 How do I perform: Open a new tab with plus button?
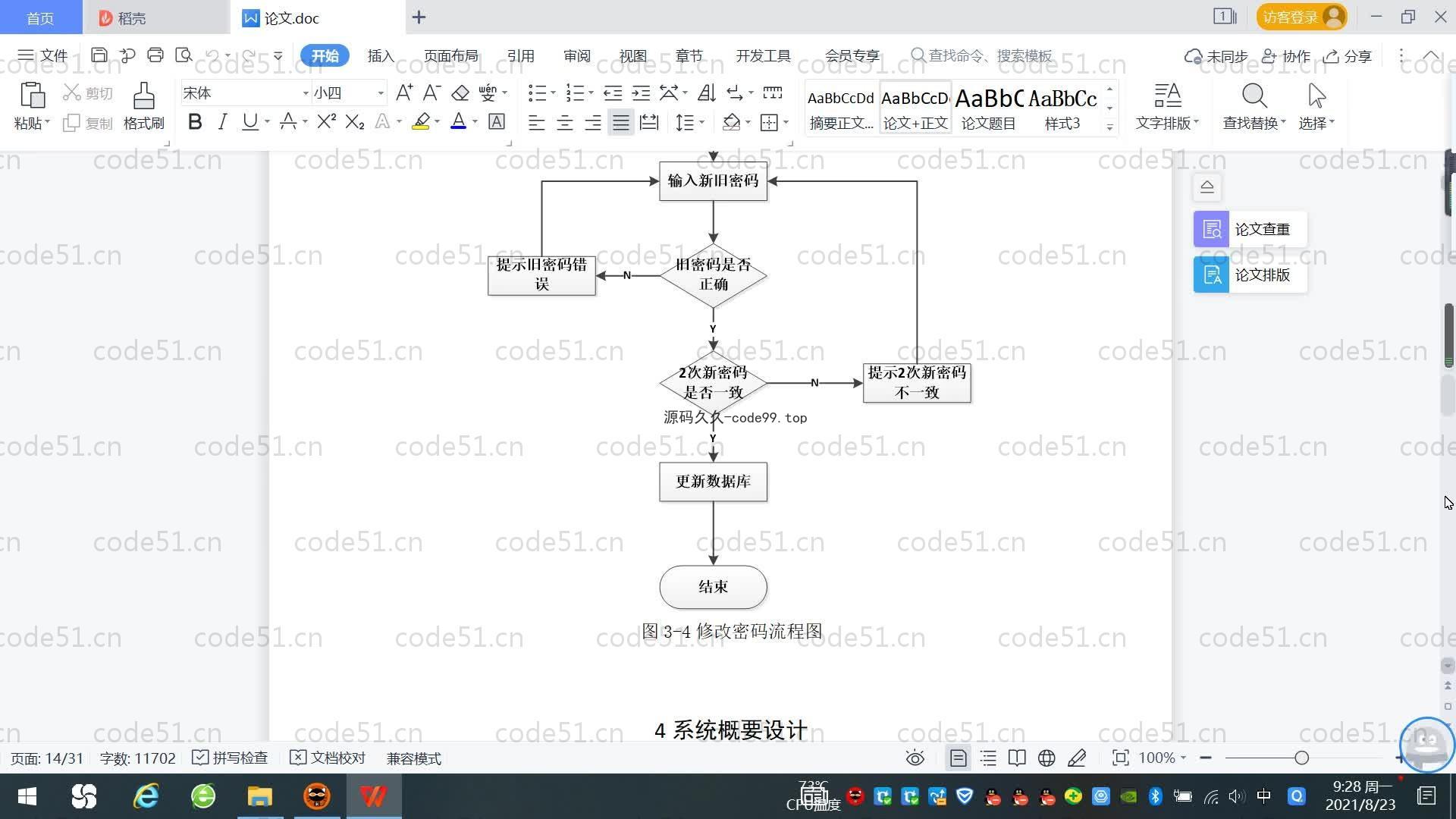point(419,17)
